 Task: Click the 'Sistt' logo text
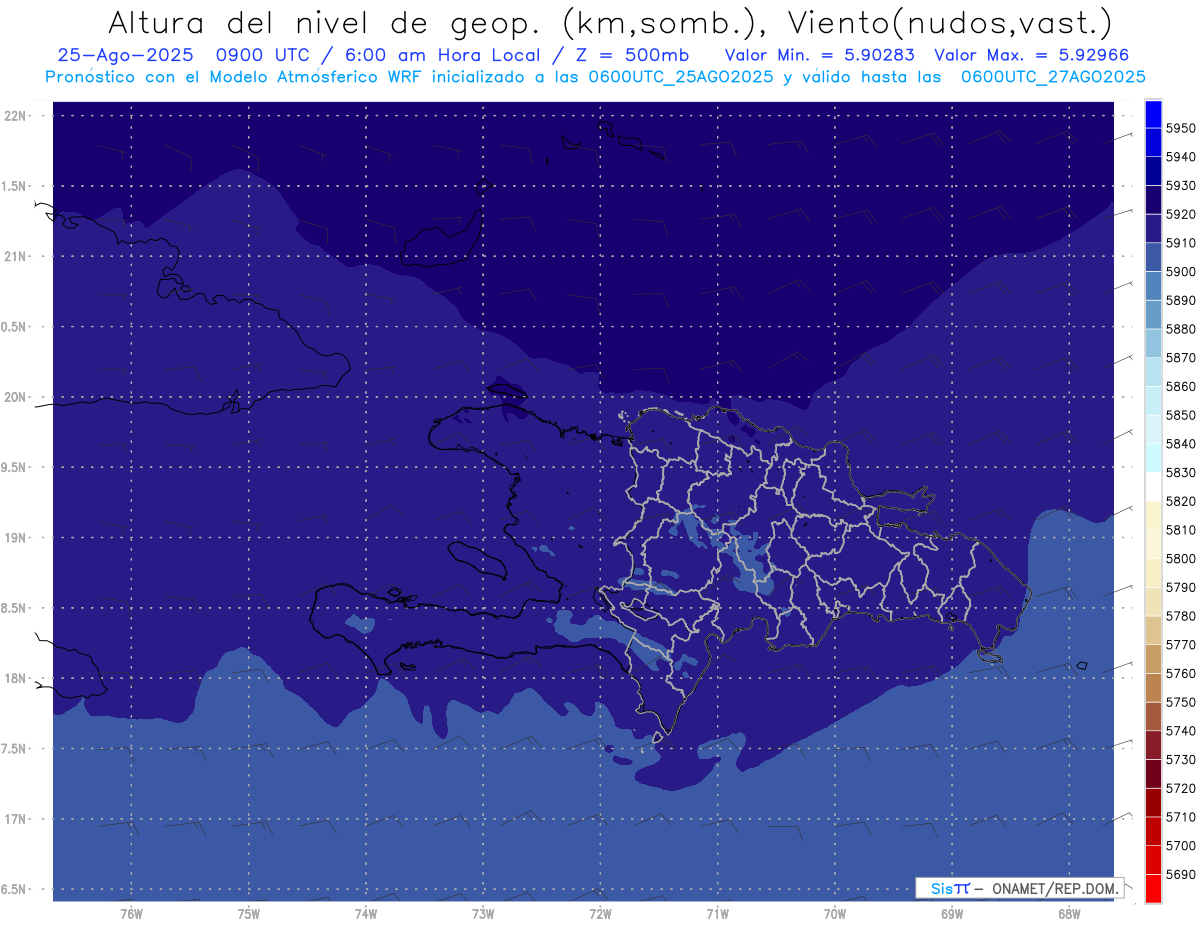[x=949, y=888]
